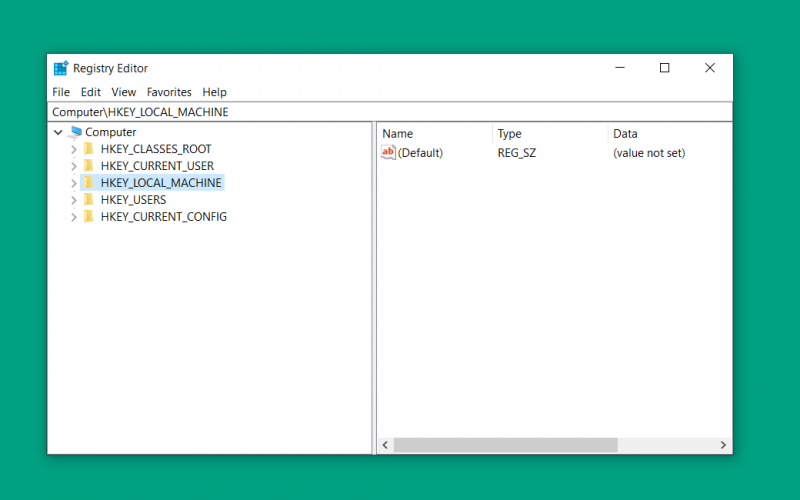Select HKEY_USERS in the tree

point(133,199)
